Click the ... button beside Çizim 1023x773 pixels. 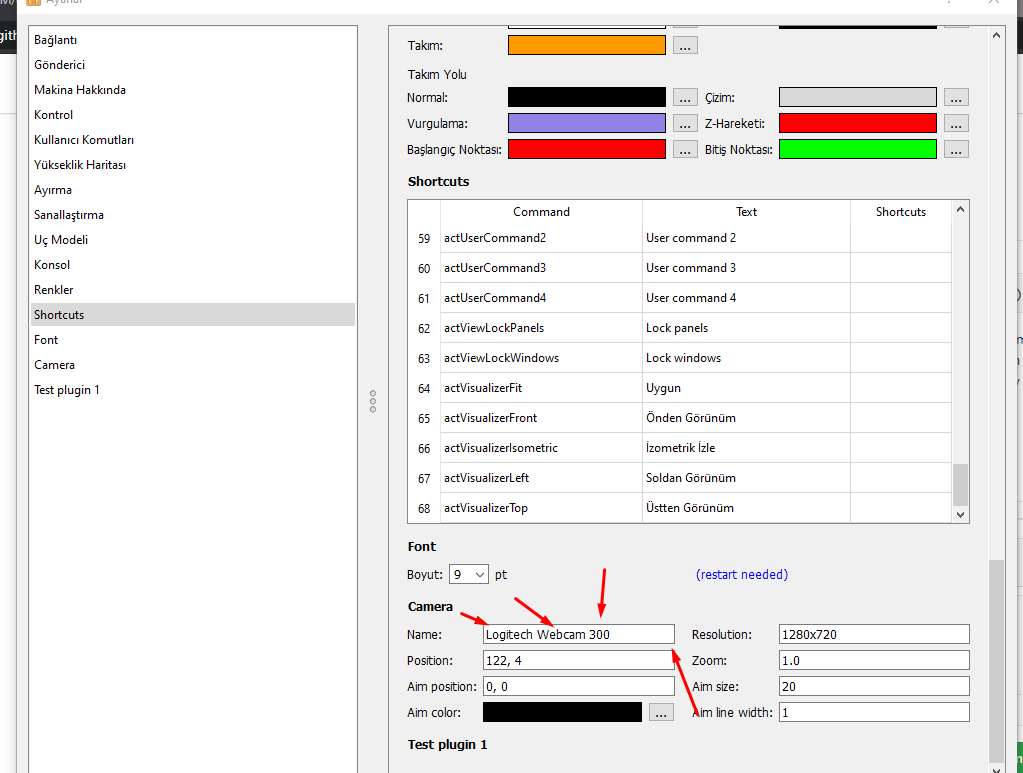pos(956,97)
